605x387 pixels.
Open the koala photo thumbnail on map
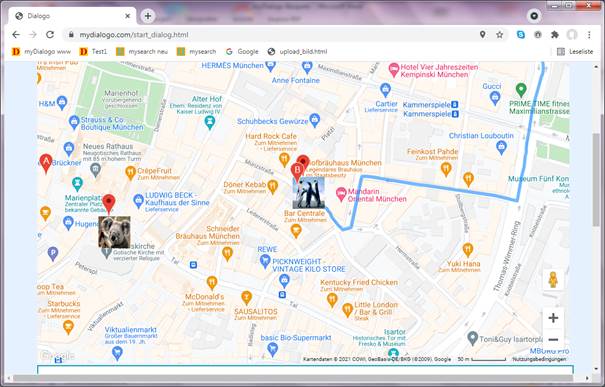pyautogui.click(x=114, y=232)
